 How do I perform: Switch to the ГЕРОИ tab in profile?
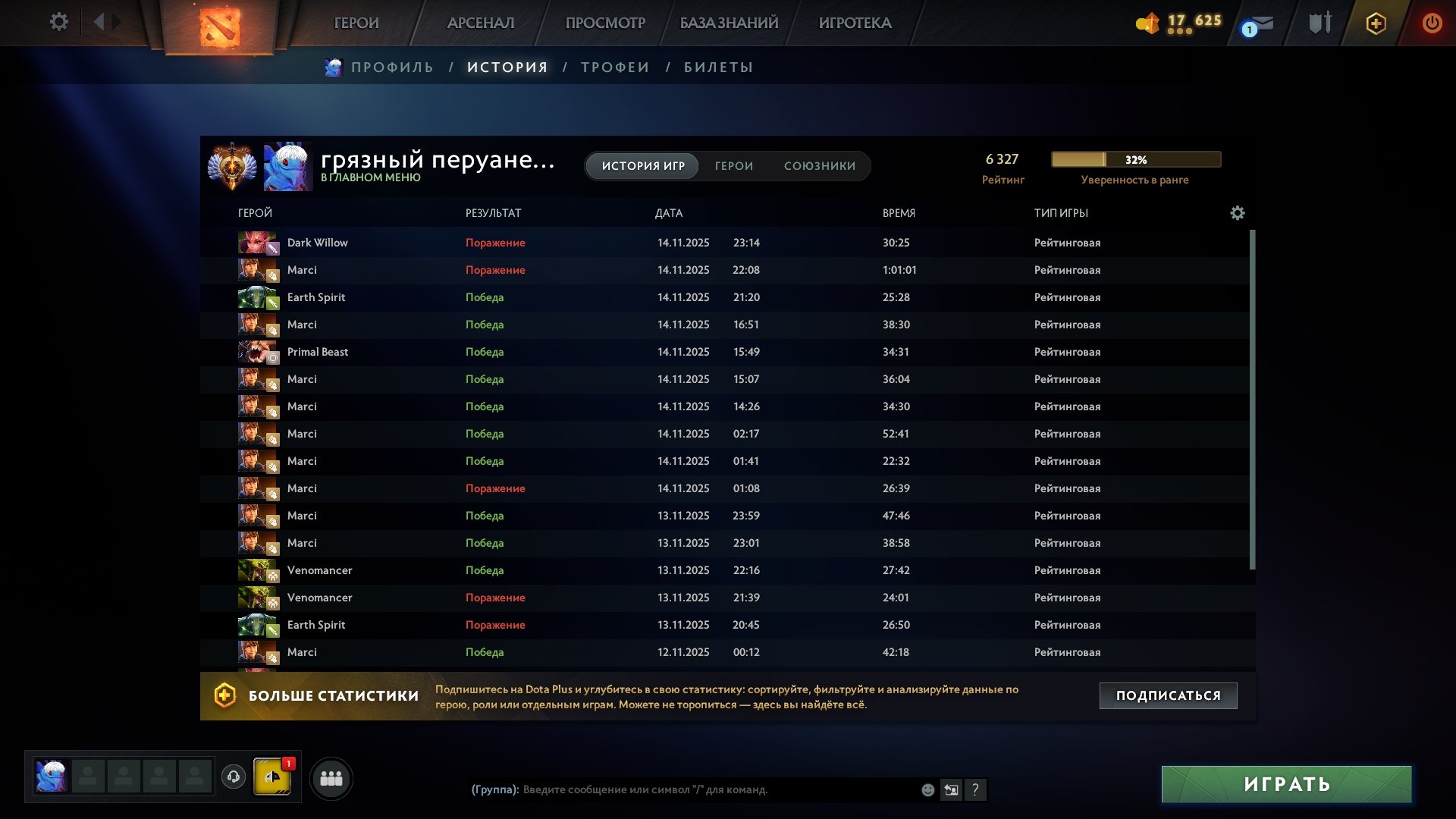coord(733,165)
